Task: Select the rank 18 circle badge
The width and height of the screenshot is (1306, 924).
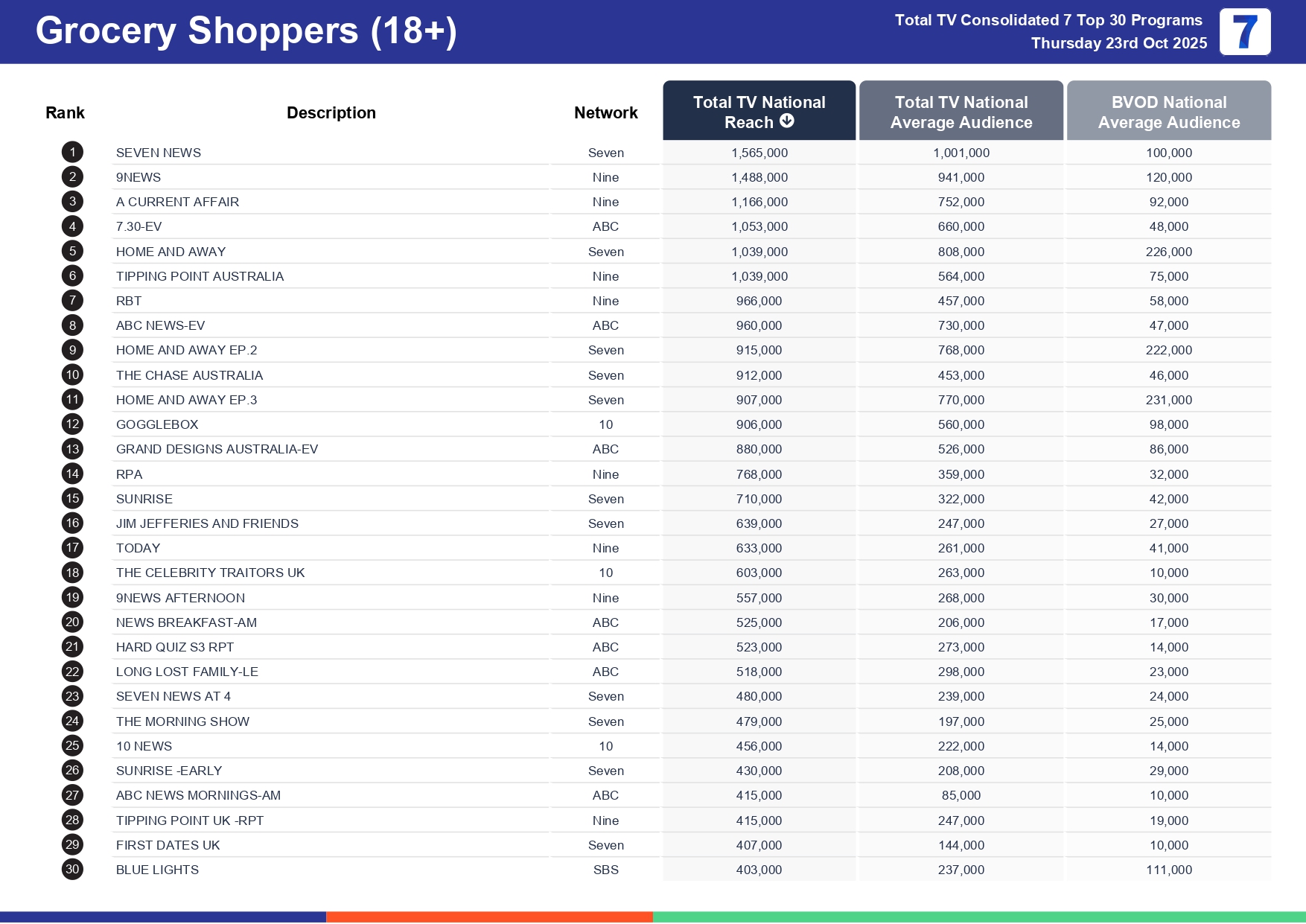Action: point(72,573)
